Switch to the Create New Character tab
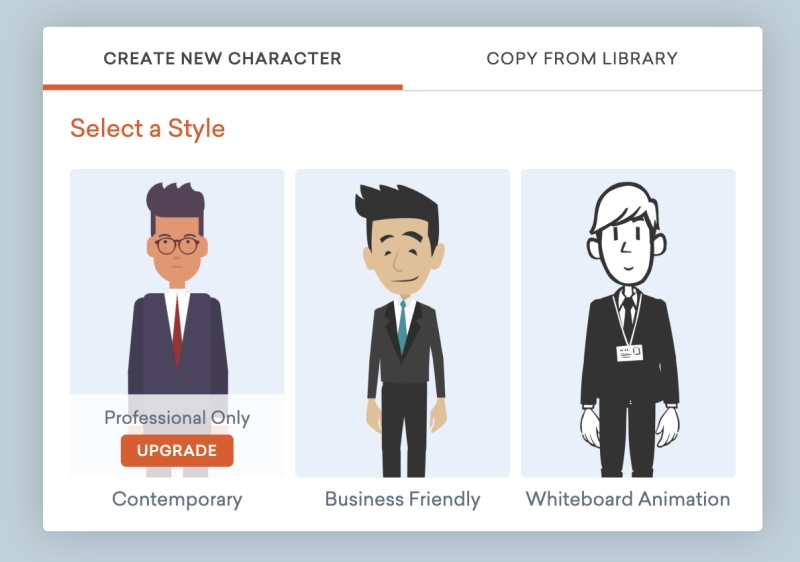The width and height of the screenshot is (800, 562). [222, 58]
